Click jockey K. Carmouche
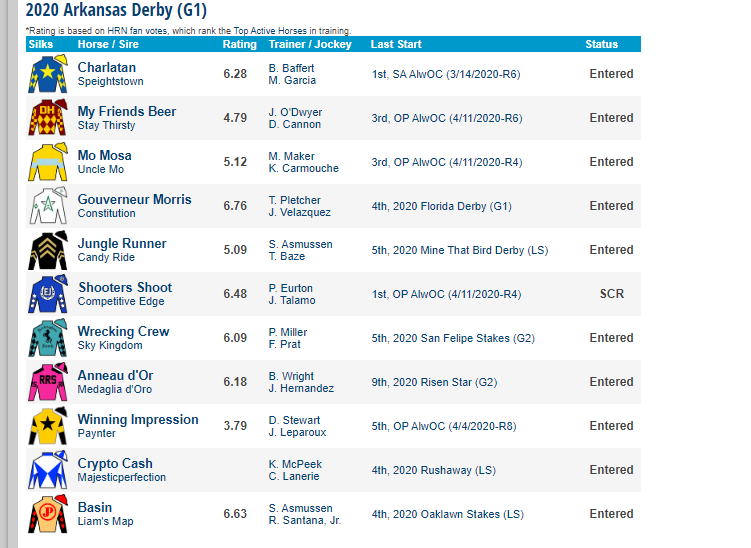751x548 pixels. (304, 169)
